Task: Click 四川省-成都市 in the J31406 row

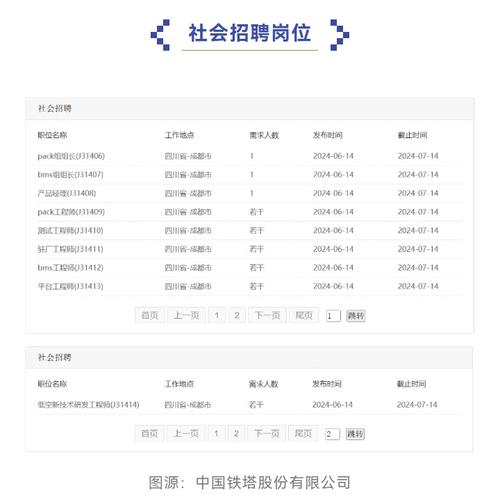Action: click(188, 156)
